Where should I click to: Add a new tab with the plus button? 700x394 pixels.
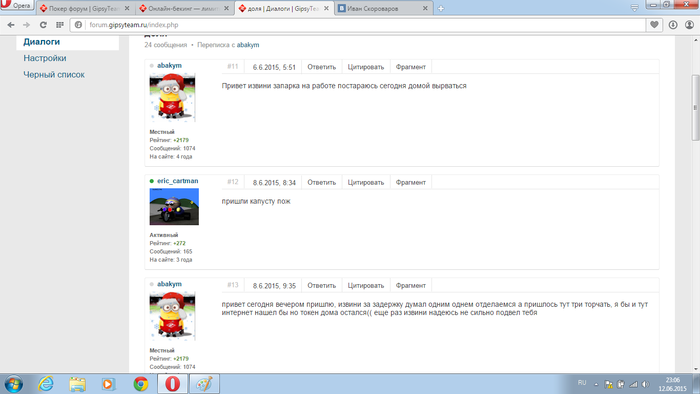point(441,8)
